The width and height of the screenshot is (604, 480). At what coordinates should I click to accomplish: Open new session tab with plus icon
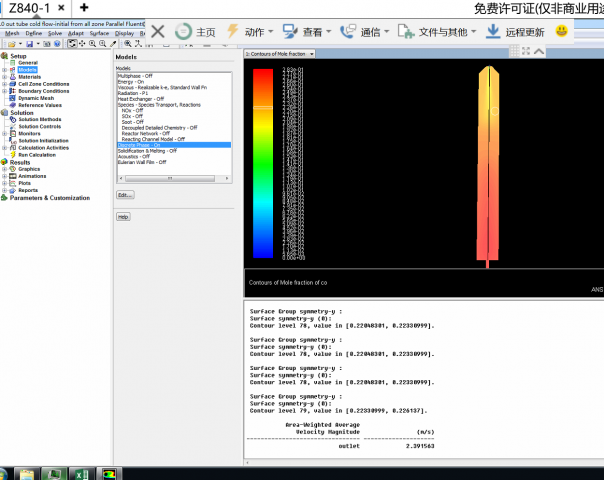tap(84, 8)
